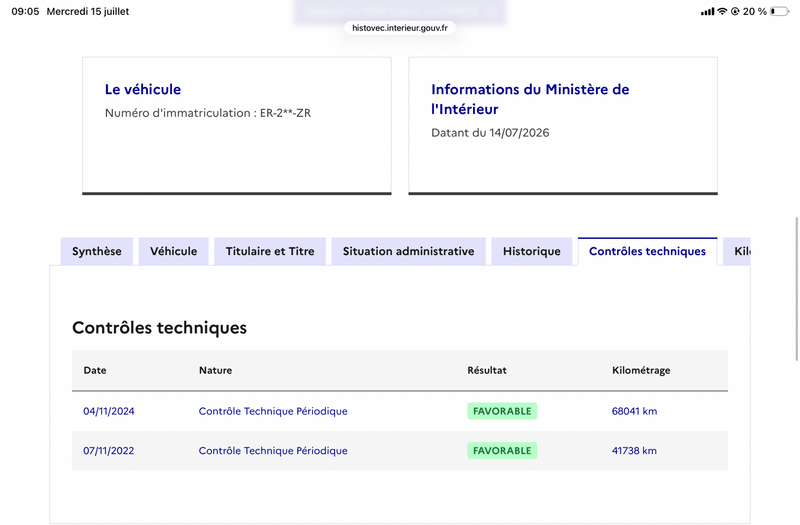Image resolution: width=800 pixels, height=525 pixels.
Task: Go to the Historique tab
Action: tap(532, 251)
